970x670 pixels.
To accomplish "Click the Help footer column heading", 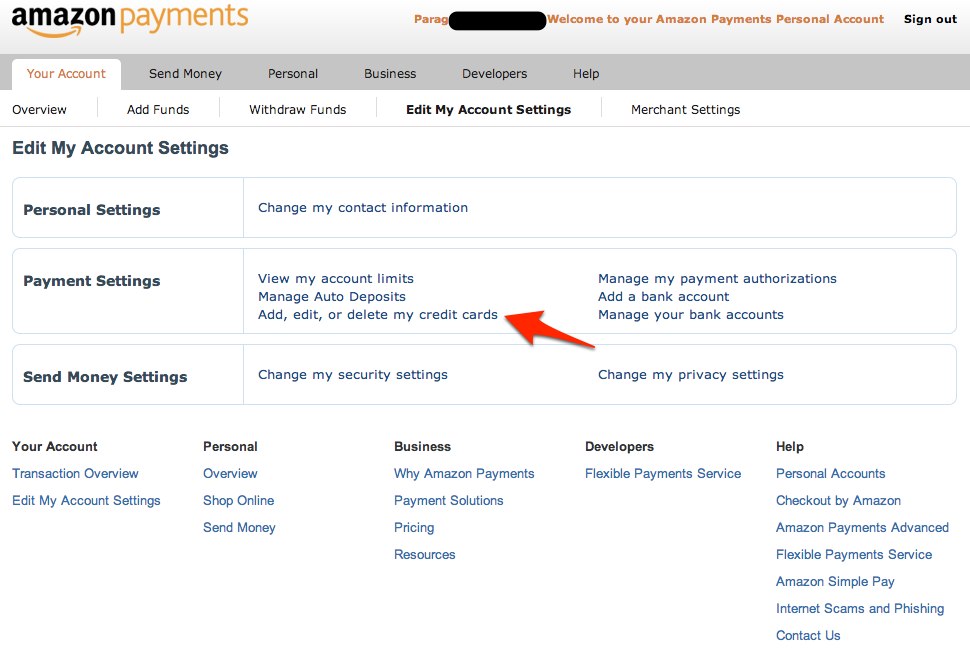I will tap(789, 447).
